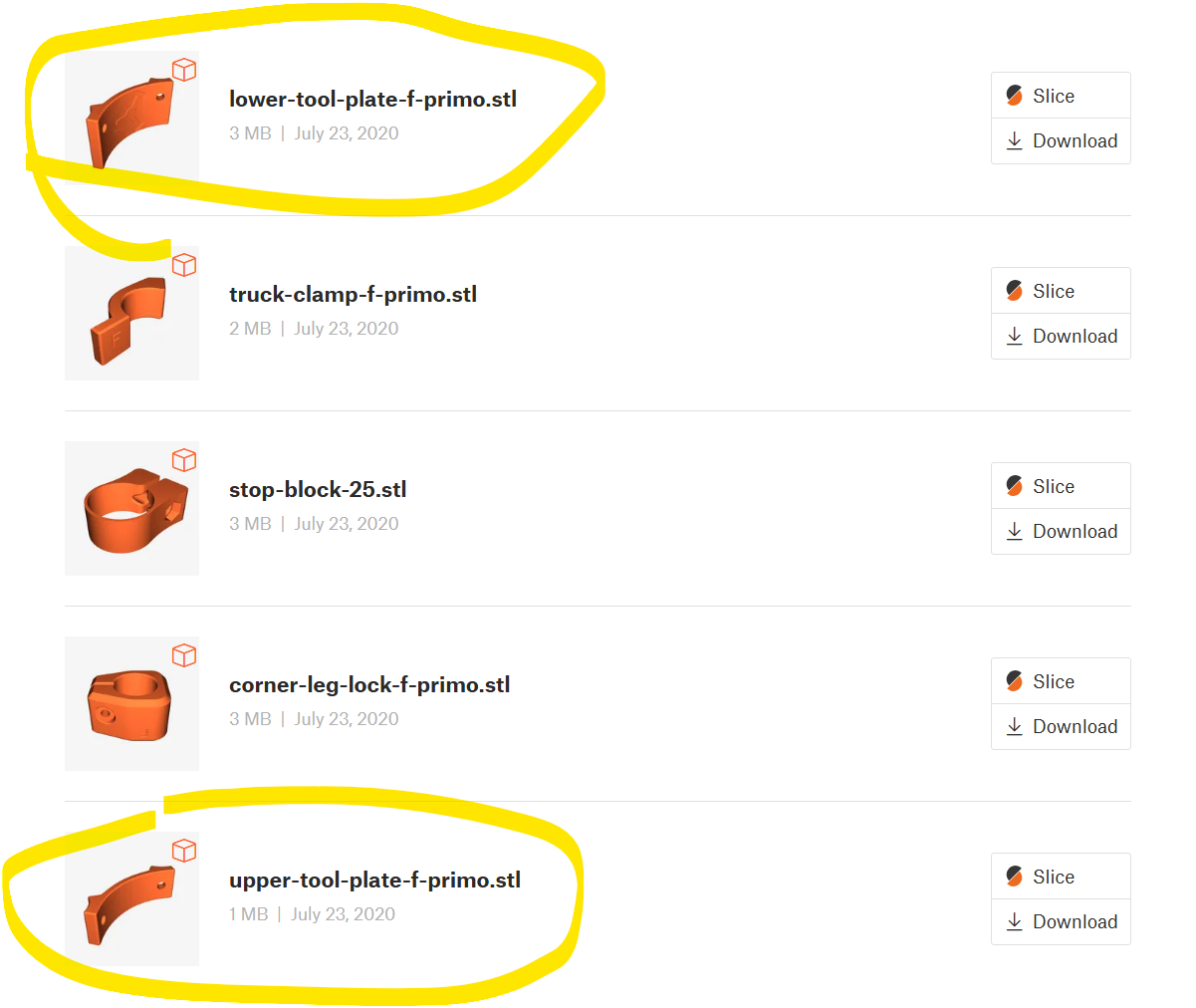Download stop-block-25.stl
The width and height of the screenshot is (1196, 1008).
(1061, 531)
